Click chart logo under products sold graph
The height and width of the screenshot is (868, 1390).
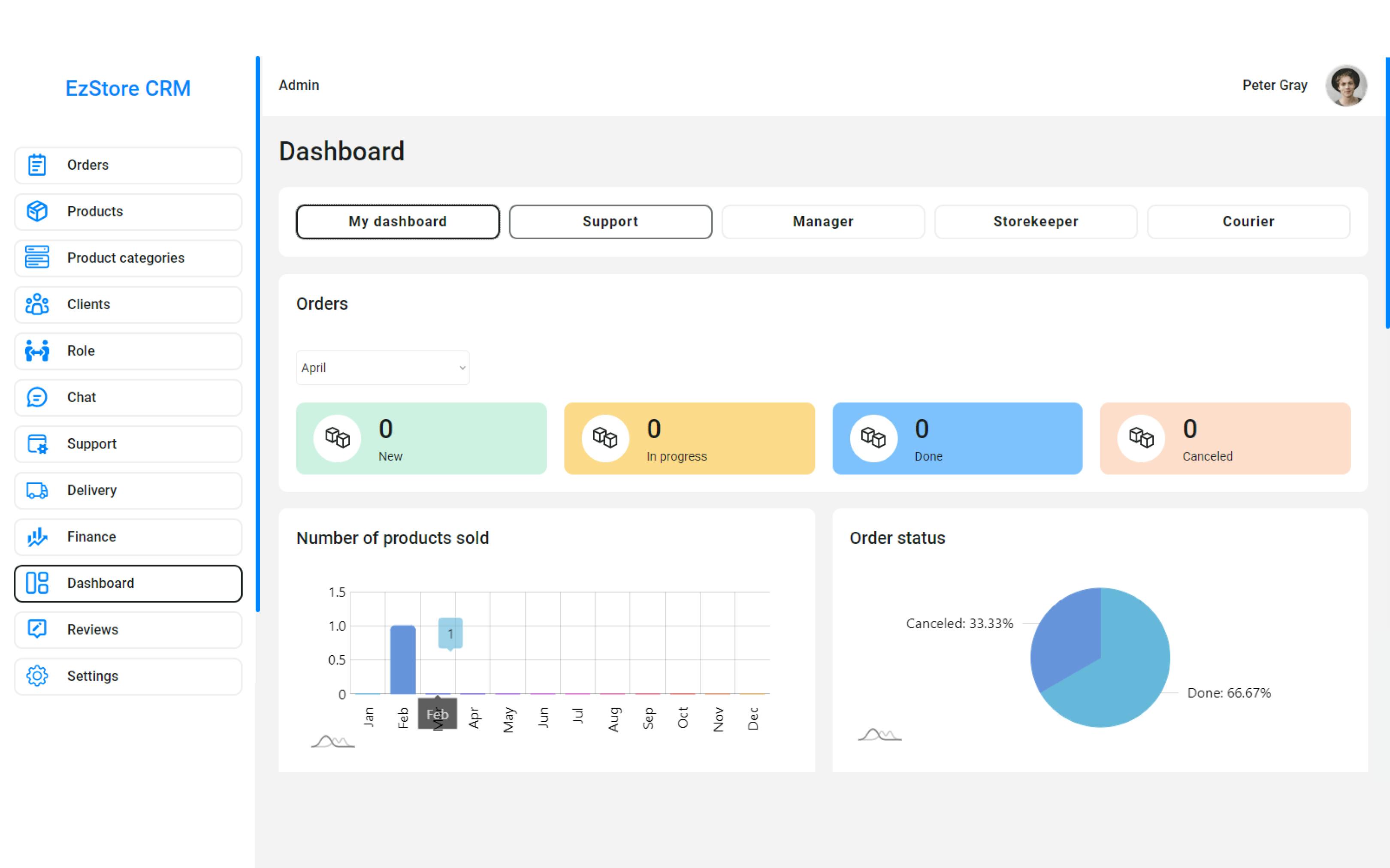click(332, 741)
